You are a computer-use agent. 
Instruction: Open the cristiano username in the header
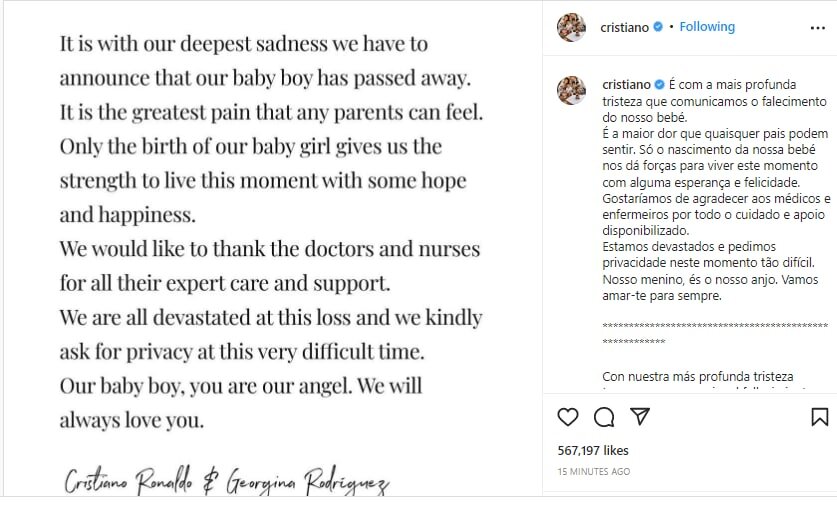coord(625,27)
